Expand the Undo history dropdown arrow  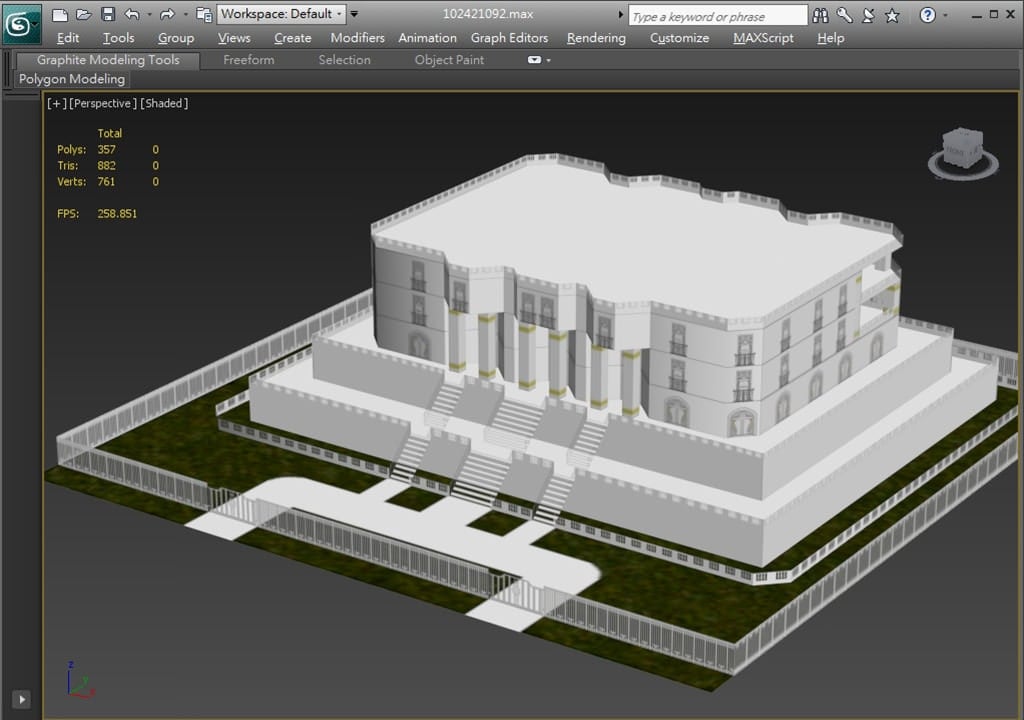pyautogui.click(x=149, y=15)
